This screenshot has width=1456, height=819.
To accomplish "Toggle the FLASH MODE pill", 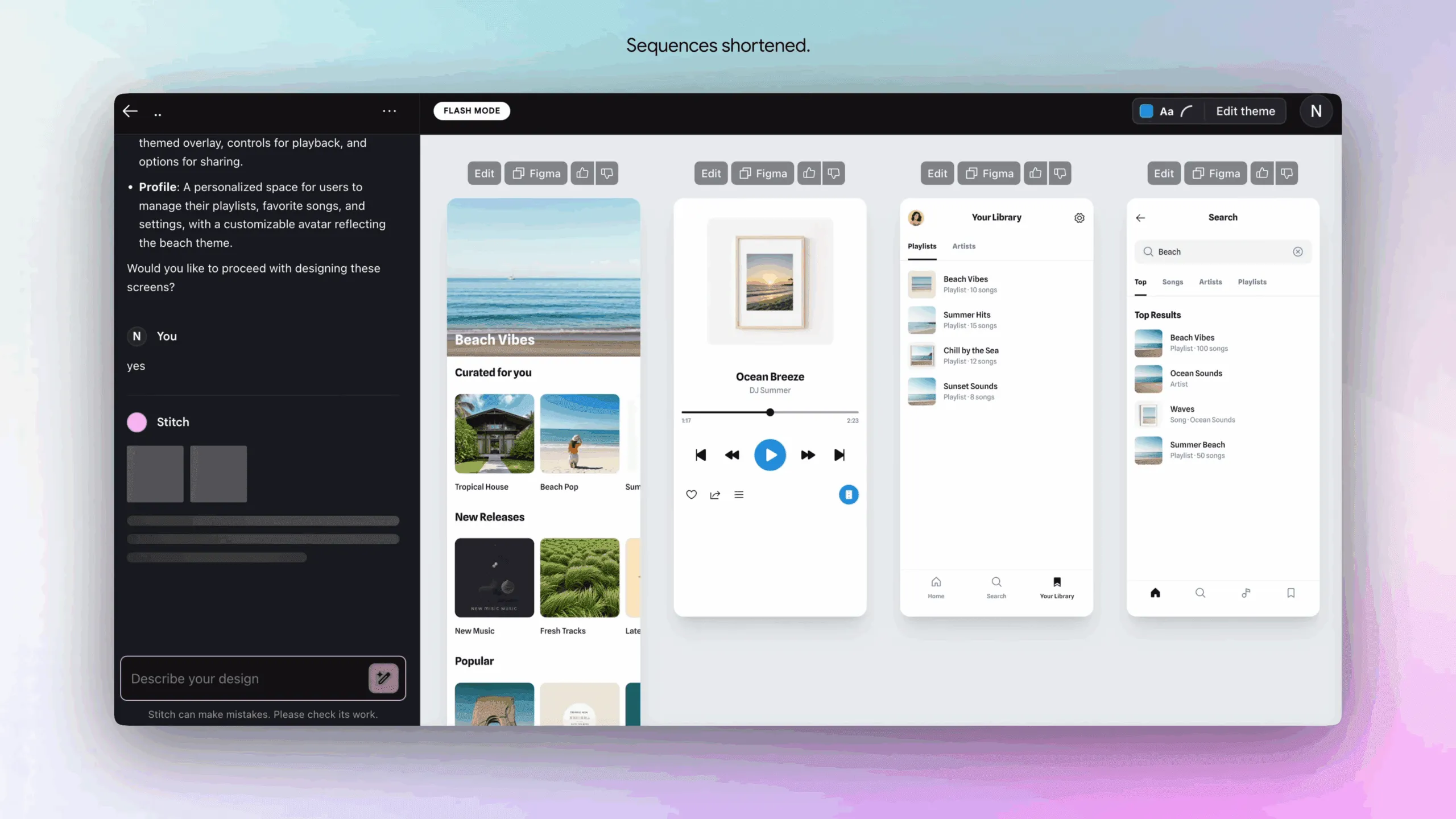I will point(471,110).
